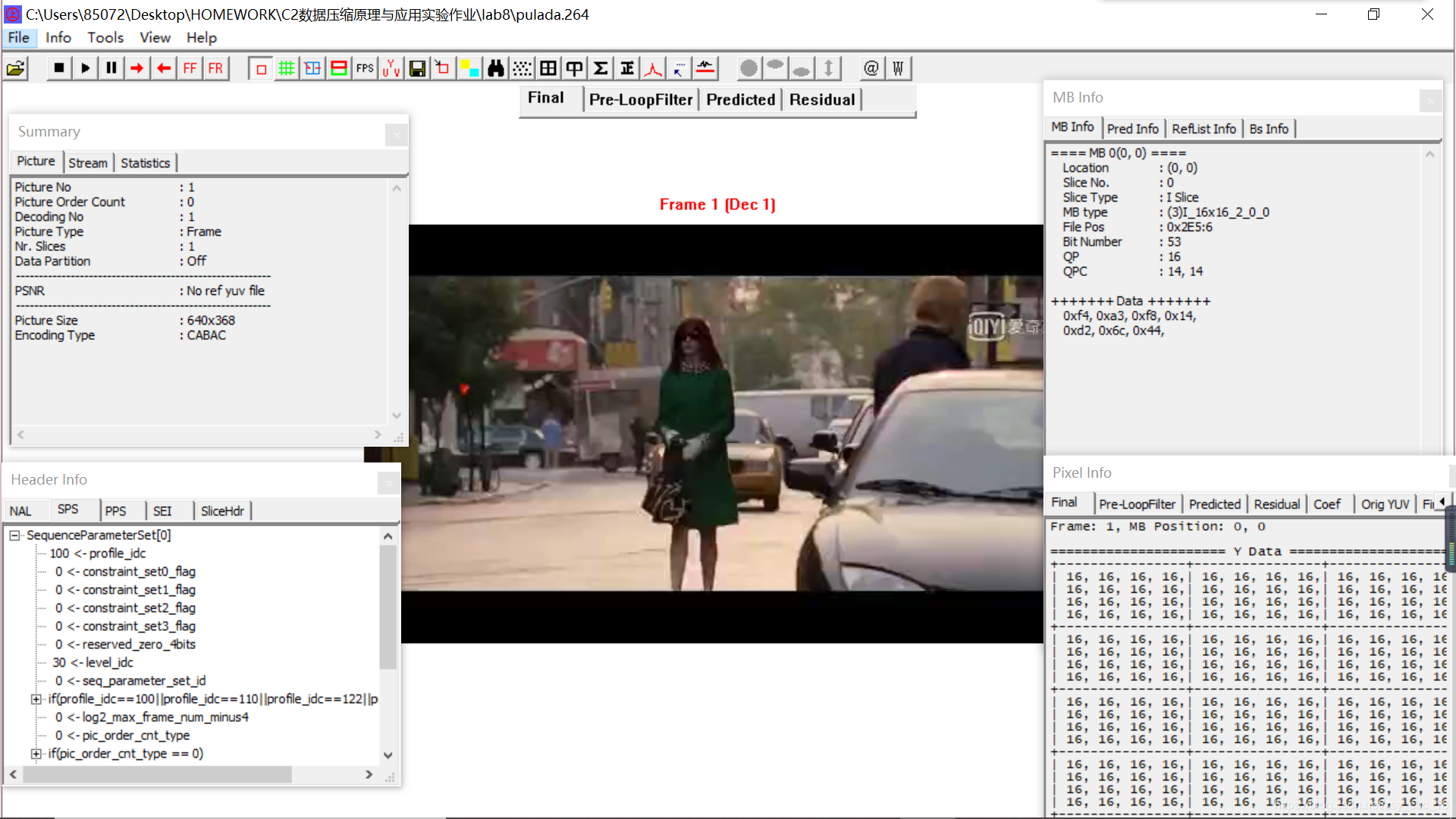Close the Summary panel
The height and width of the screenshot is (819, 1456).
[396, 135]
